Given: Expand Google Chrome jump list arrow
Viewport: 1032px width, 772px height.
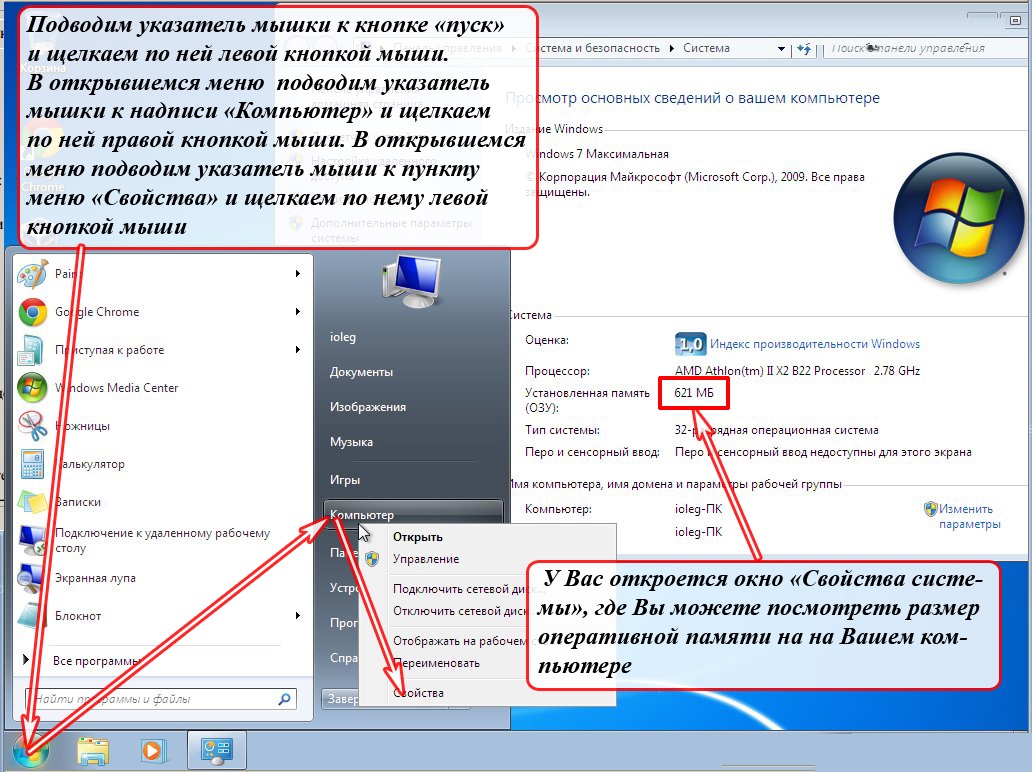Looking at the screenshot, I should (x=297, y=312).
